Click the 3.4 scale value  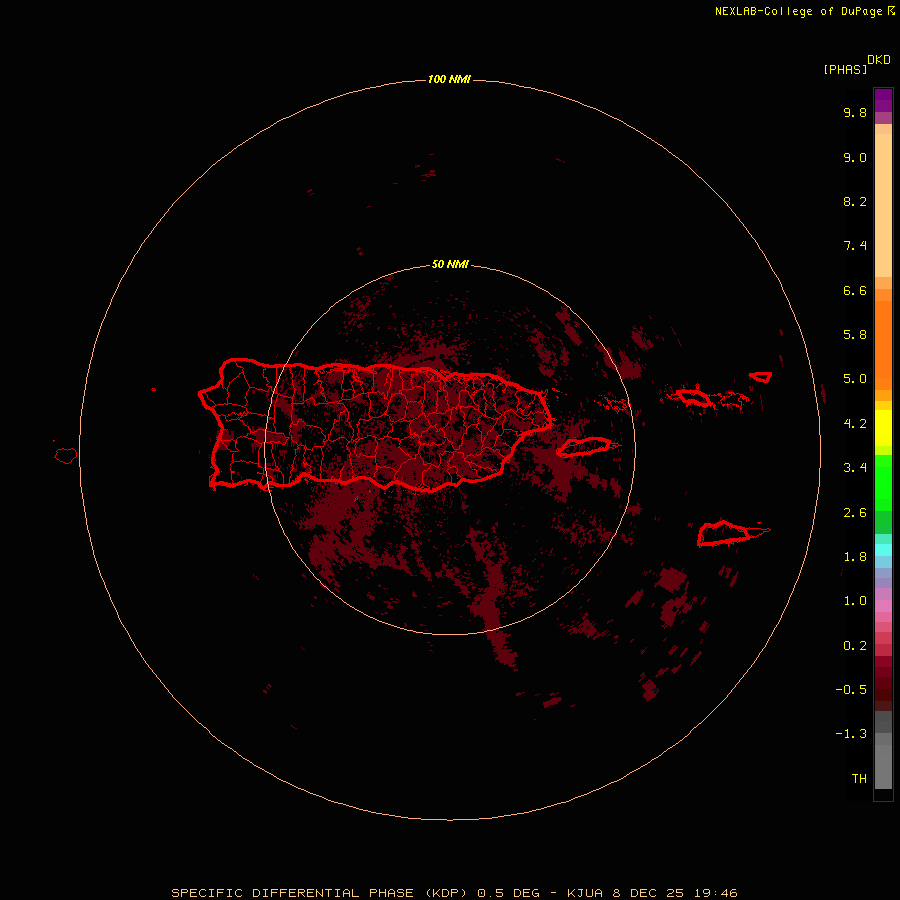coord(855,468)
